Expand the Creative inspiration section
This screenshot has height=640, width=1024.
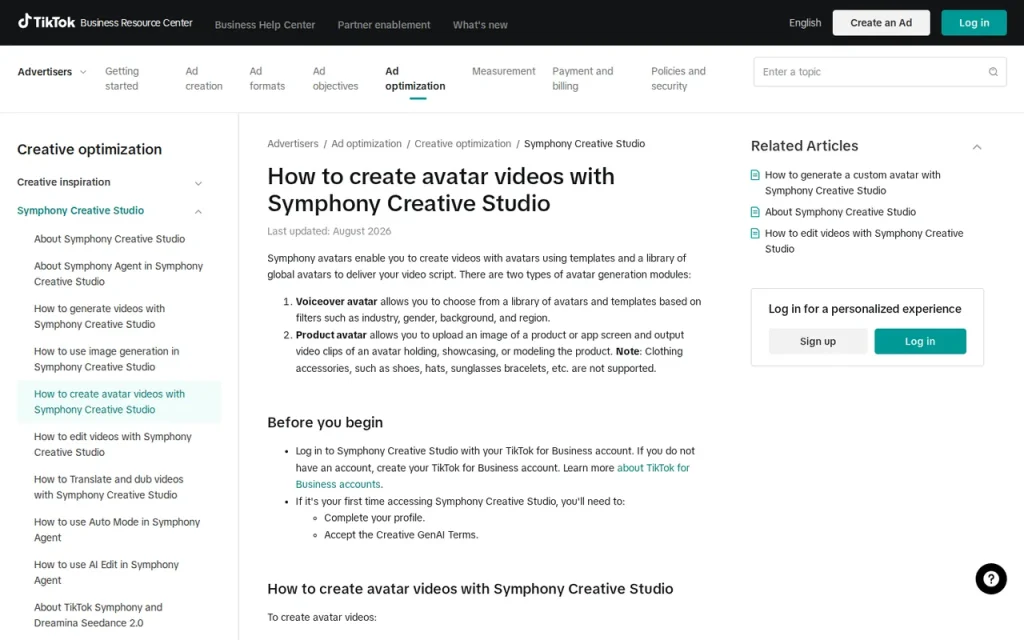109,182
